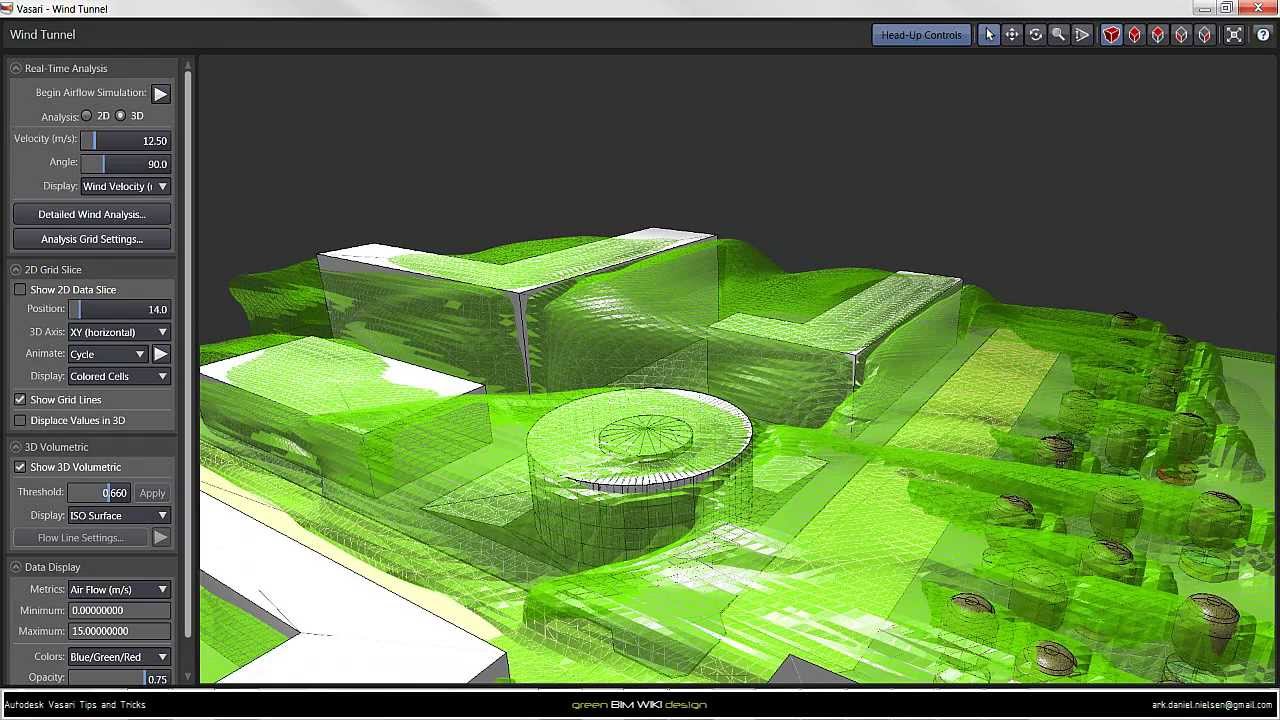Screen dimensions: 1280x720
Task: Open the help question mark icon
Action: click(x=1262, y=35)
